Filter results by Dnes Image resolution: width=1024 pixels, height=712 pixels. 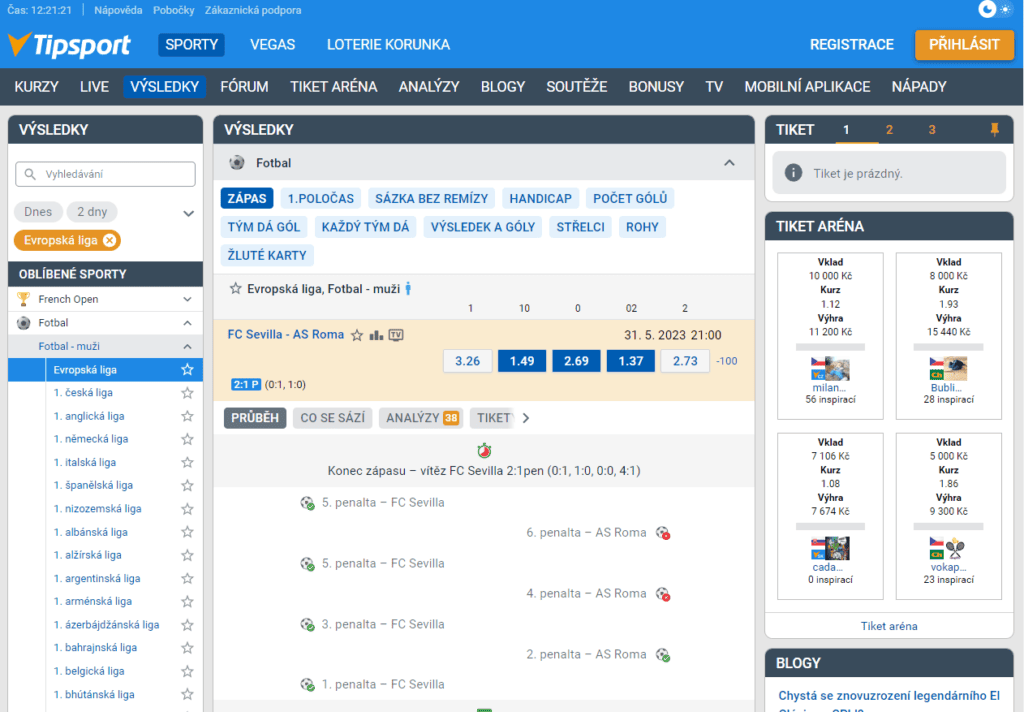click(38, 212)
